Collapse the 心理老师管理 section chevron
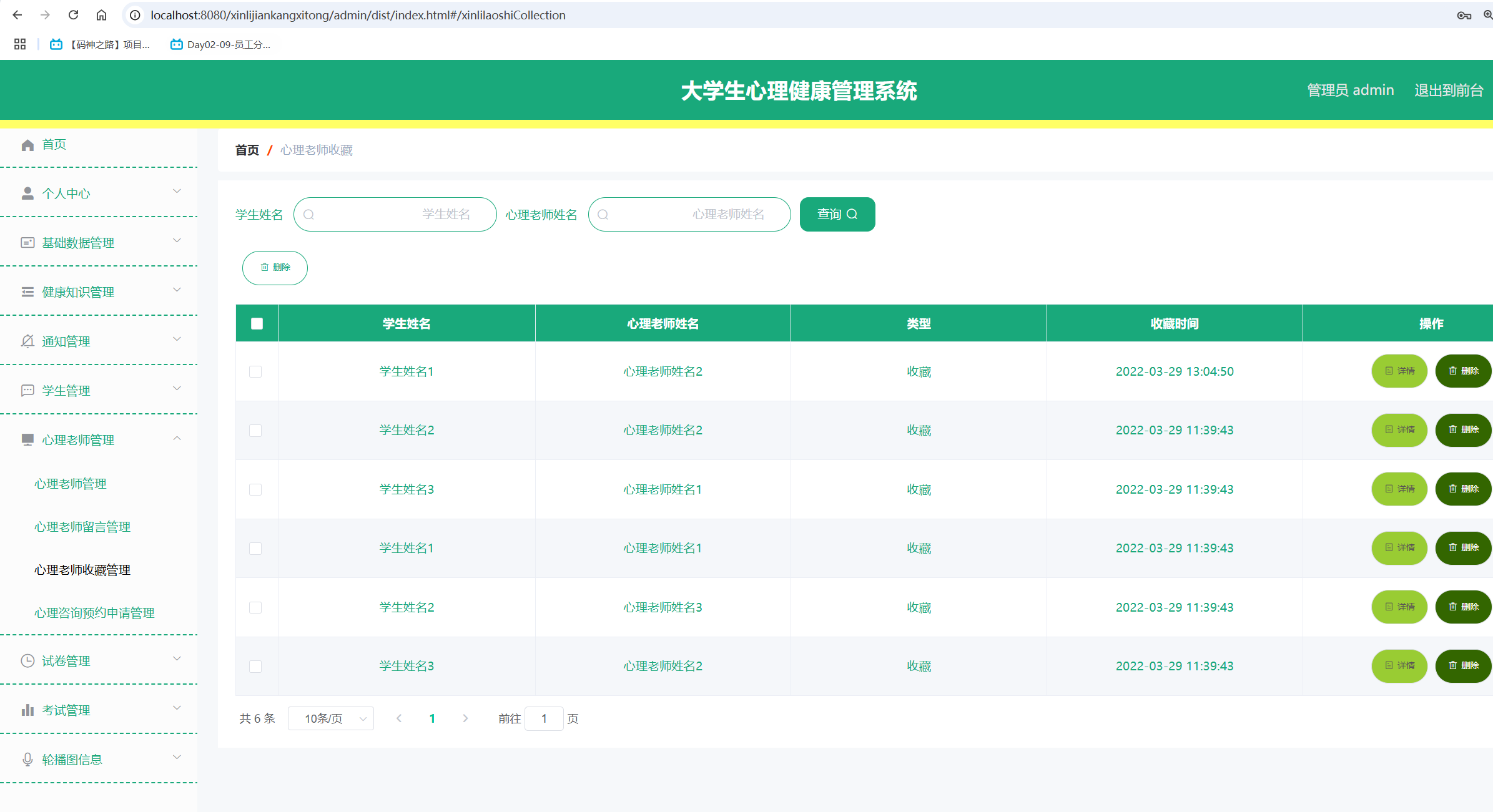 coord(177,439)
